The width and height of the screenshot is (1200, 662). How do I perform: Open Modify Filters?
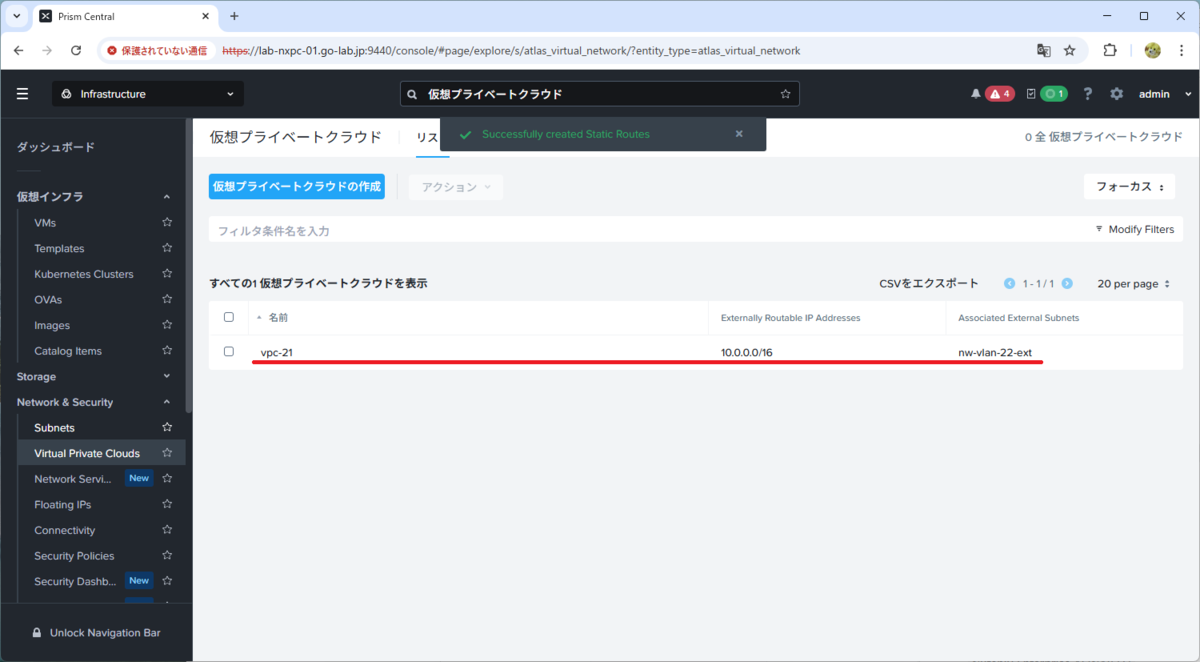pos(1135,230)
